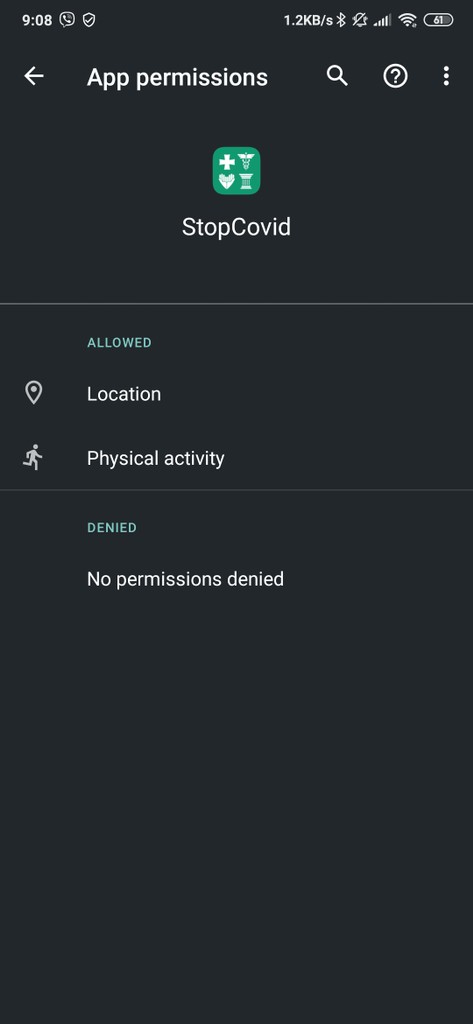The image size is (473, 1024).
Task: Tap the StopCovid app icon
Action: [x=236, y=170]
